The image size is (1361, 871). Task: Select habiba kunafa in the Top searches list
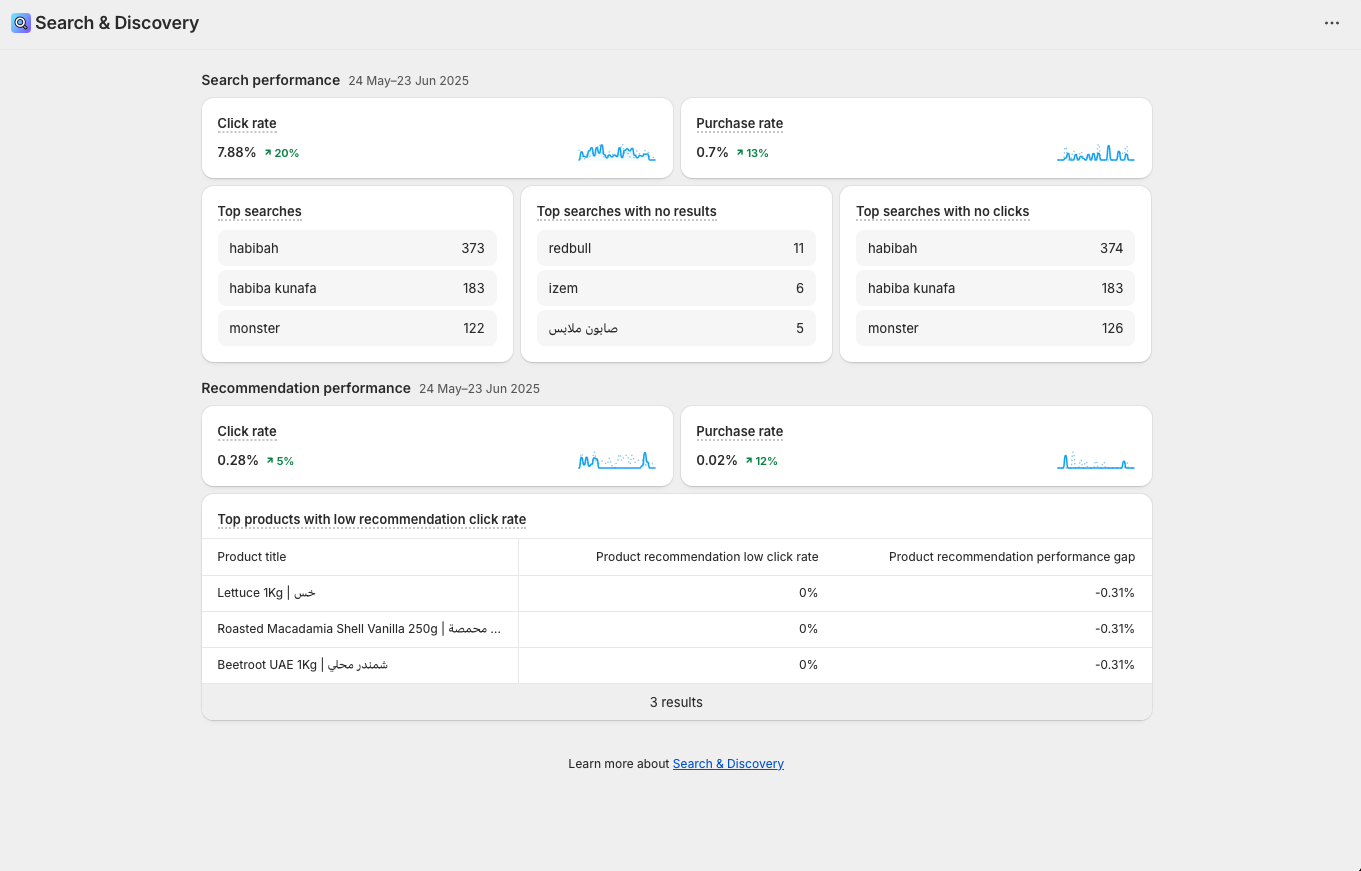click(x=357, y=288)
